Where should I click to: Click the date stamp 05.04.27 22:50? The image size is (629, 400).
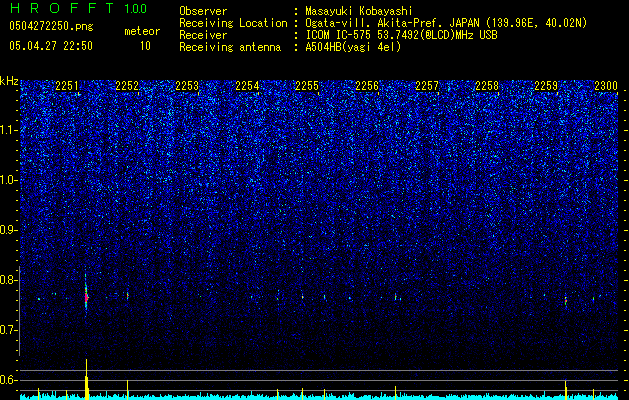pyautogui.click(x=51, y=46)
